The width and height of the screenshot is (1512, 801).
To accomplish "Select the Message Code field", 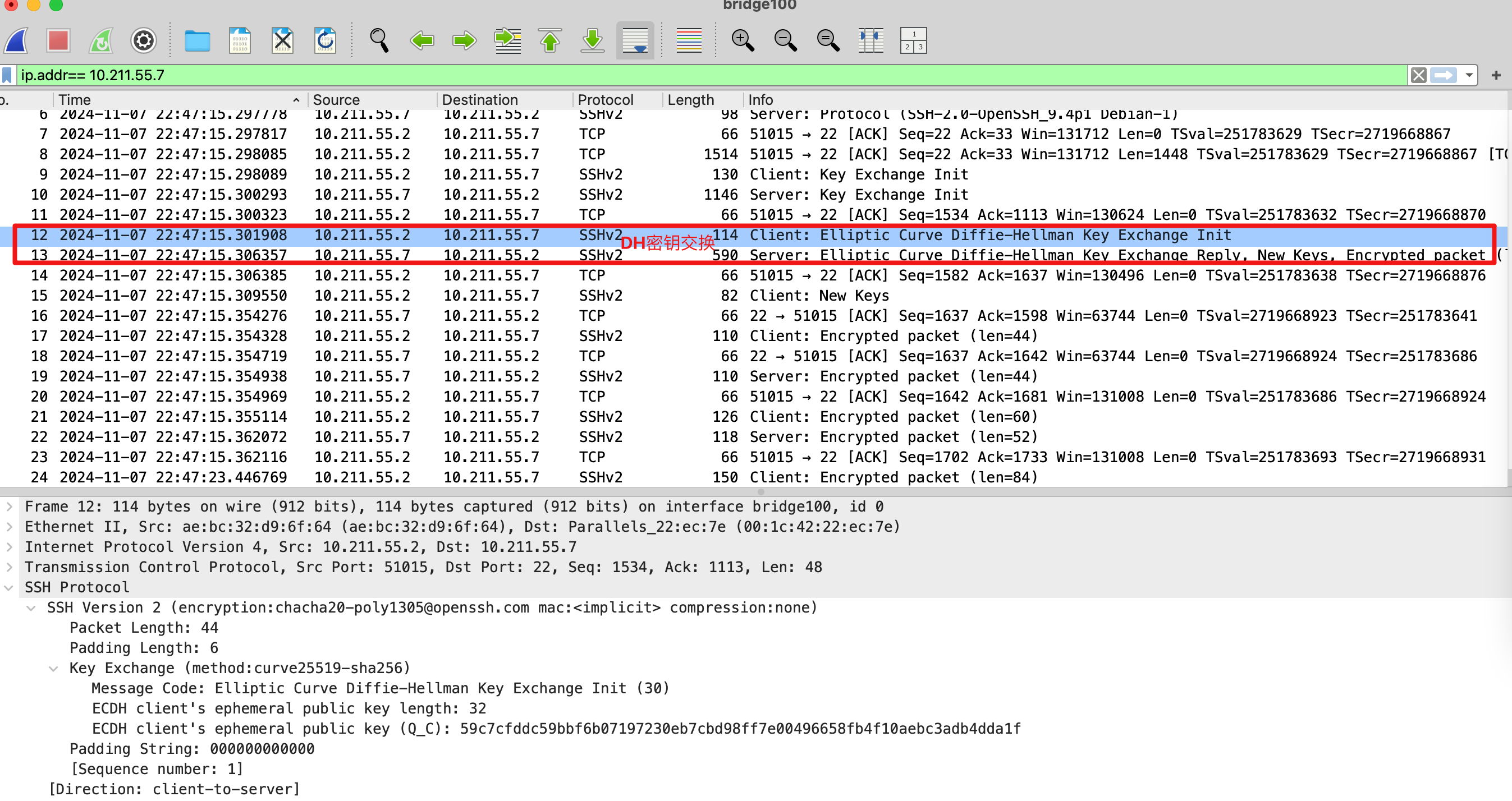I will (x=381, y=688).
